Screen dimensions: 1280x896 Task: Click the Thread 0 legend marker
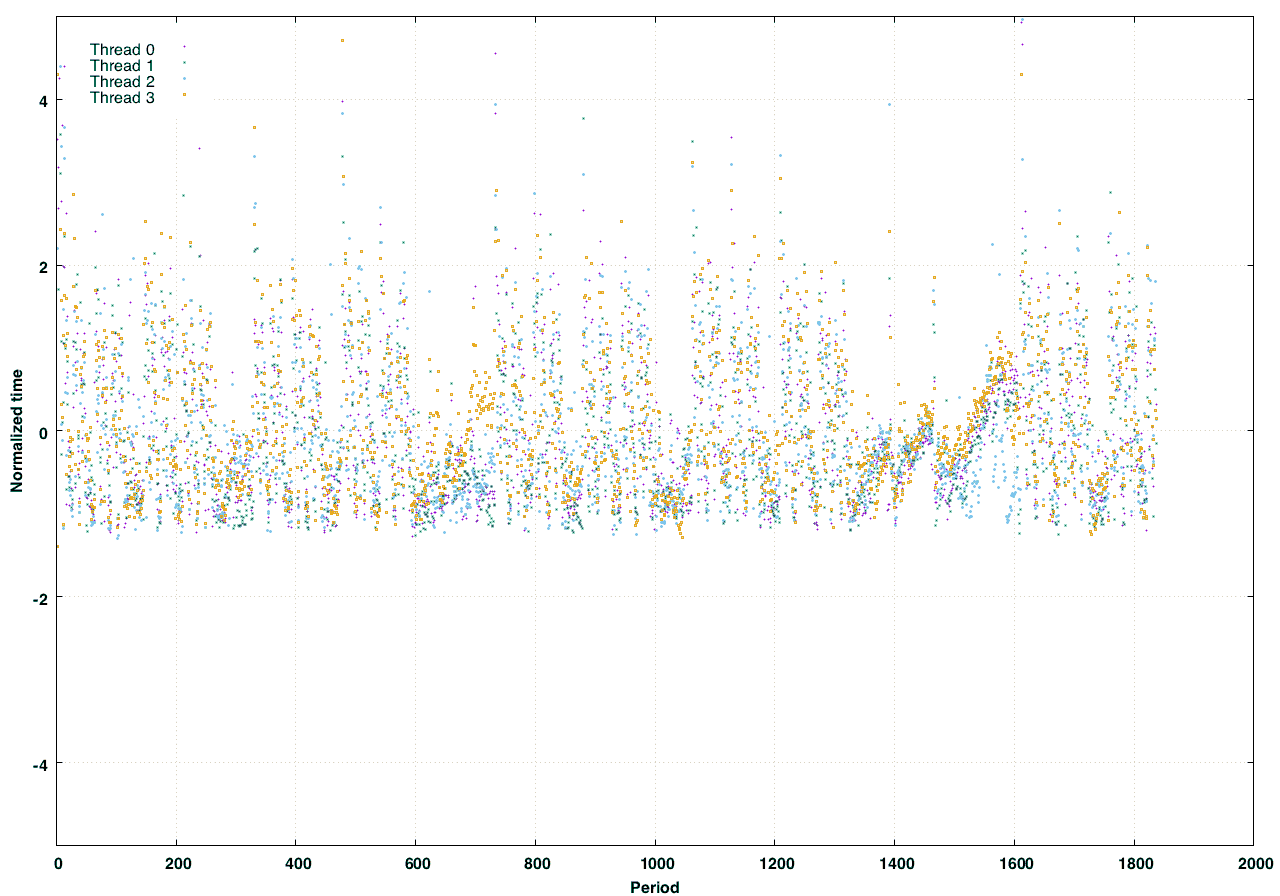[184, 46]
